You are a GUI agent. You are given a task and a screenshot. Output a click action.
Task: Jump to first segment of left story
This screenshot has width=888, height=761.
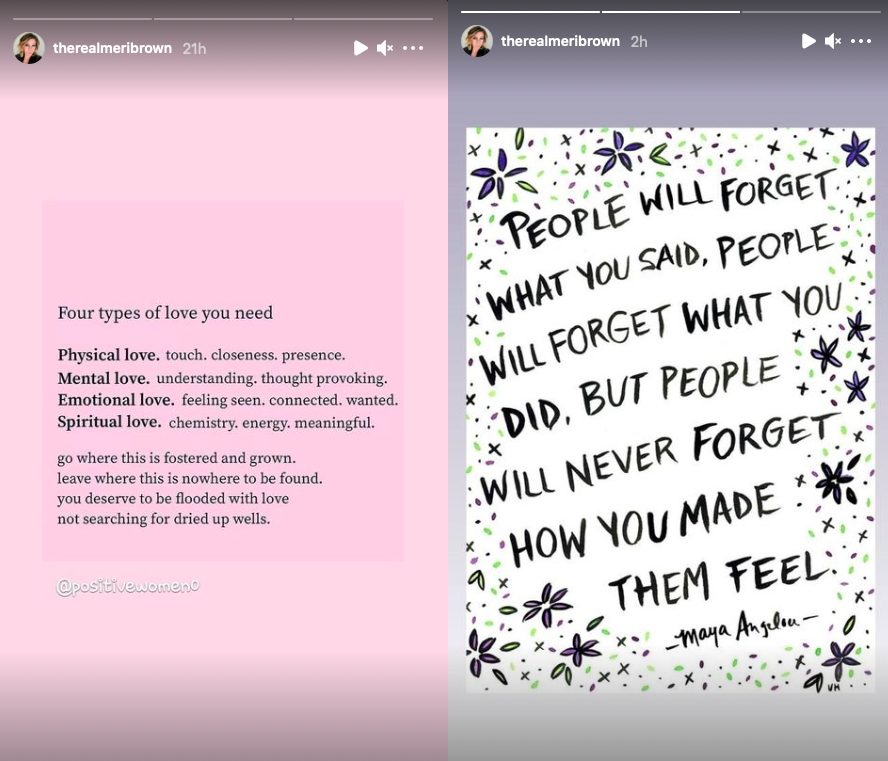82,19
